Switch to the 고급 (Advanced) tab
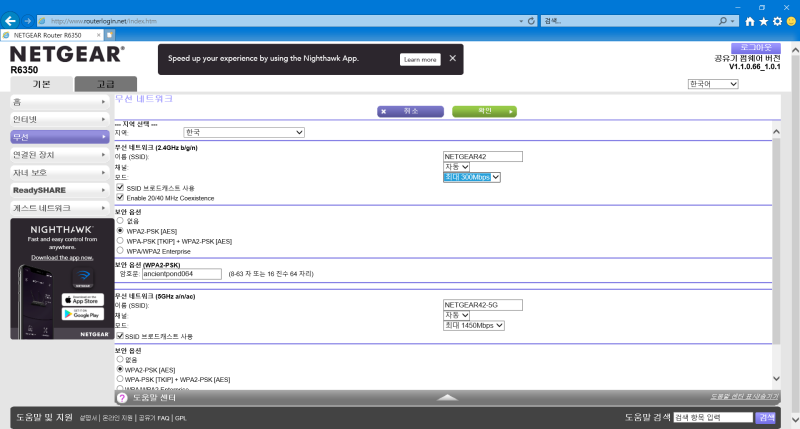Image resolution: width=800 pixels, height=429 pixels. point(106,84)
